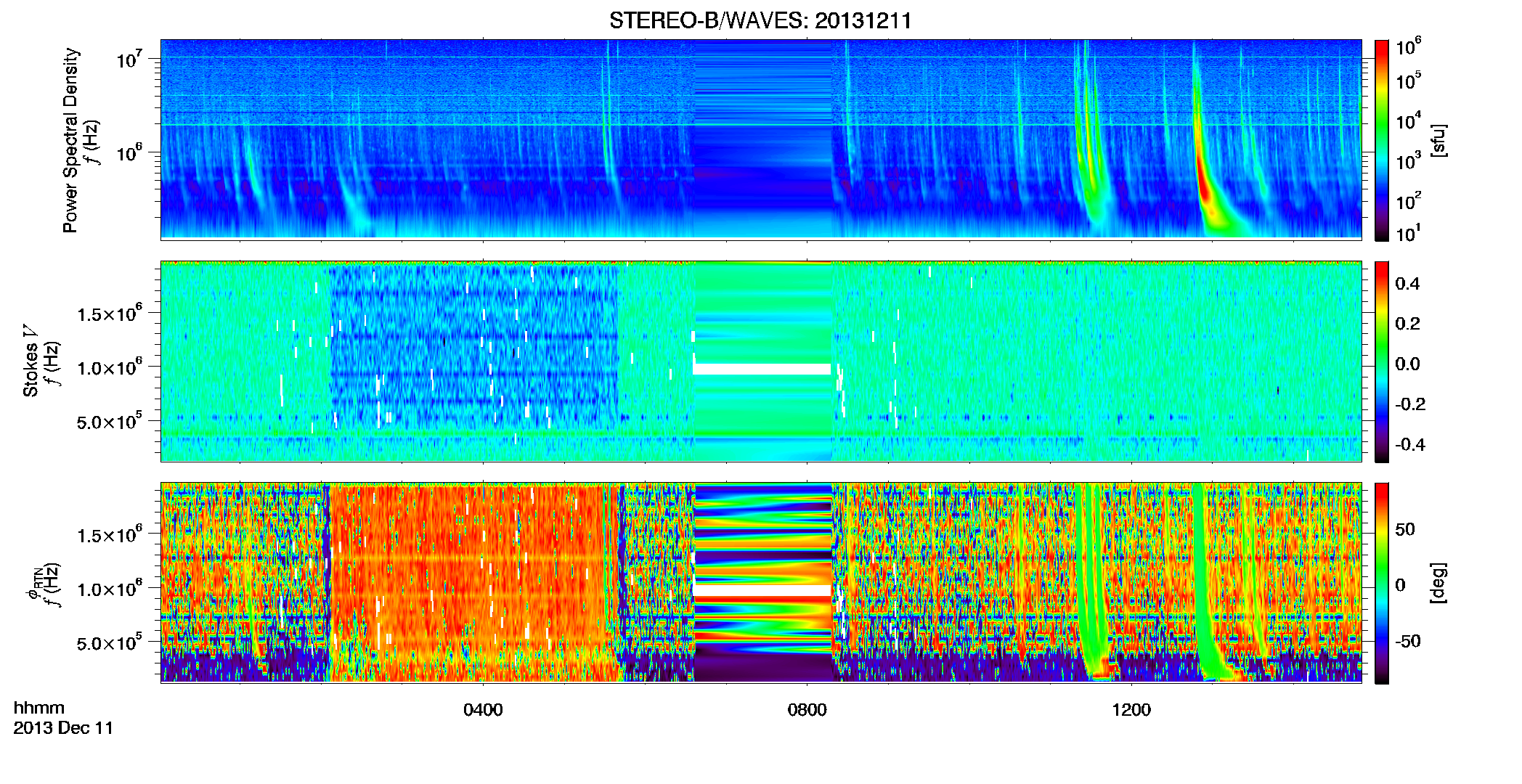Click the Power Spectral Density axis label
This screenshot has width=1522, height=784.
[x=70, y=140]
